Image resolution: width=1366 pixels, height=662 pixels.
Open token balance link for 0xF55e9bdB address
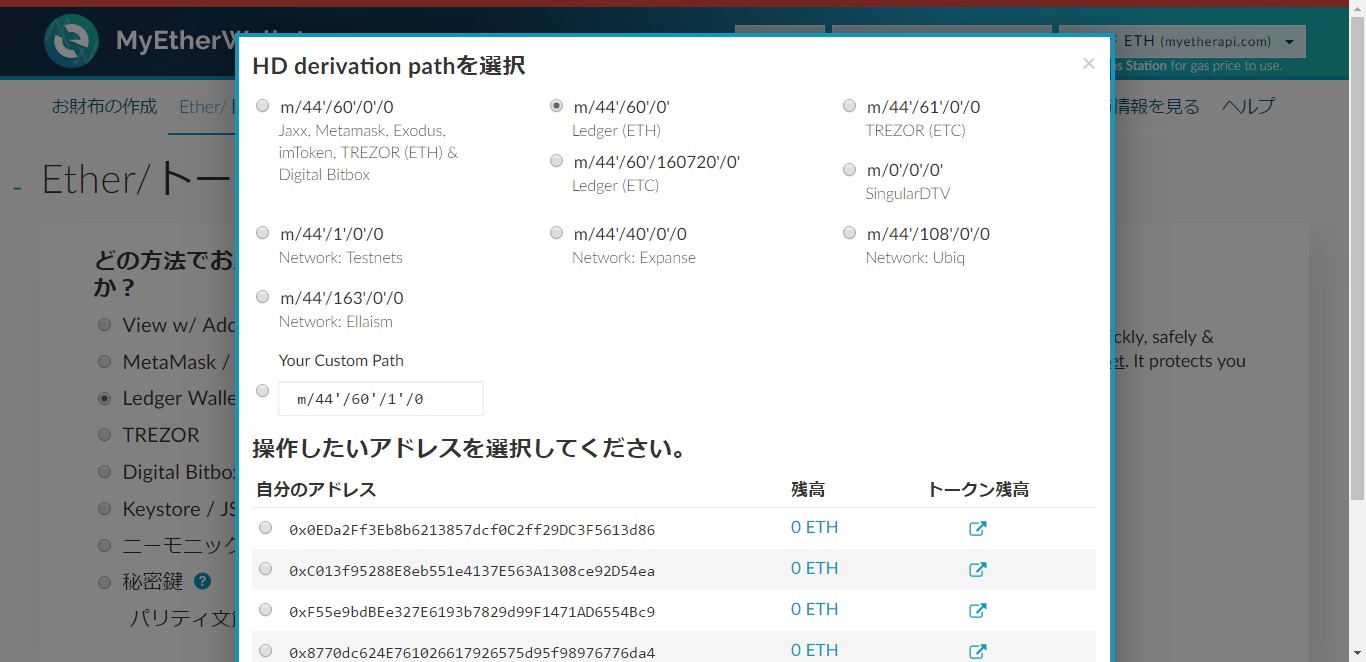tap(978, 611)
